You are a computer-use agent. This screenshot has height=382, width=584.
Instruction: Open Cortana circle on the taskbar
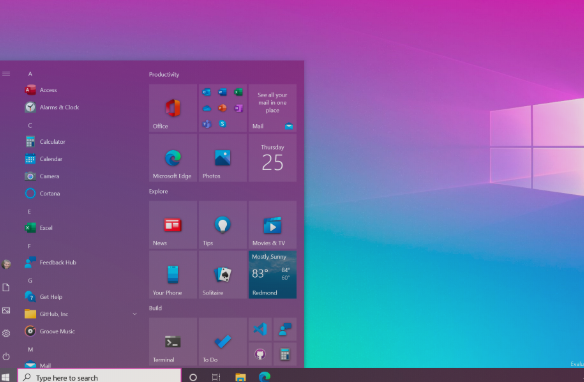click(193, 377)
